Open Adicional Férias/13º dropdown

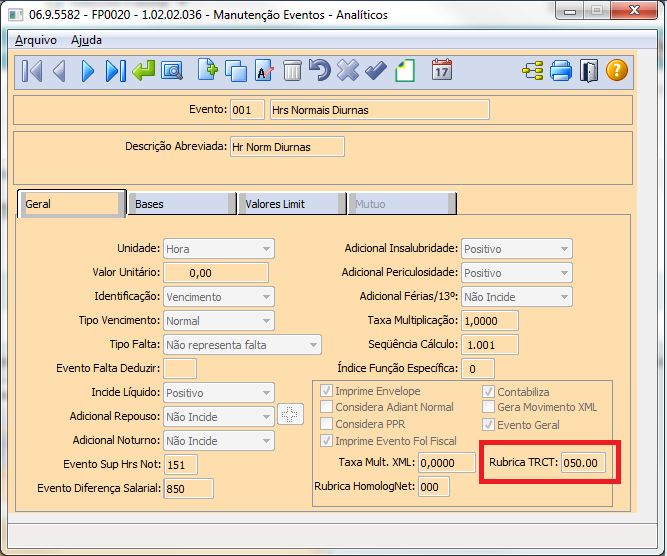[517, 297]
